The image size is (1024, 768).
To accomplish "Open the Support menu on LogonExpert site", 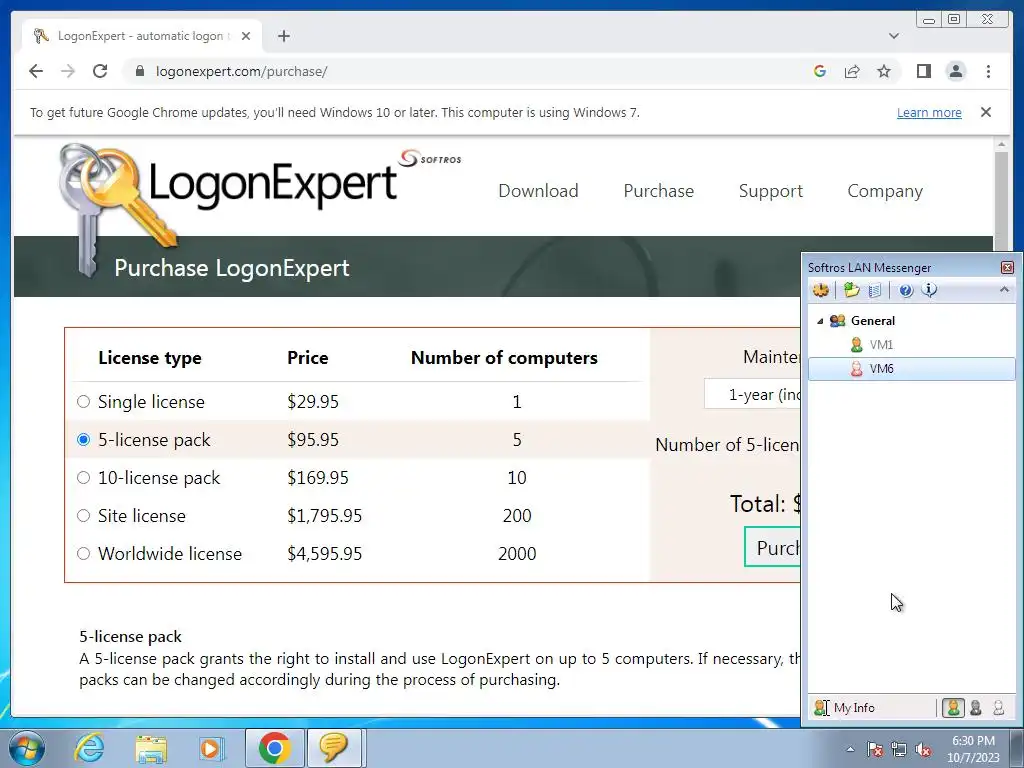I will 771,191.
